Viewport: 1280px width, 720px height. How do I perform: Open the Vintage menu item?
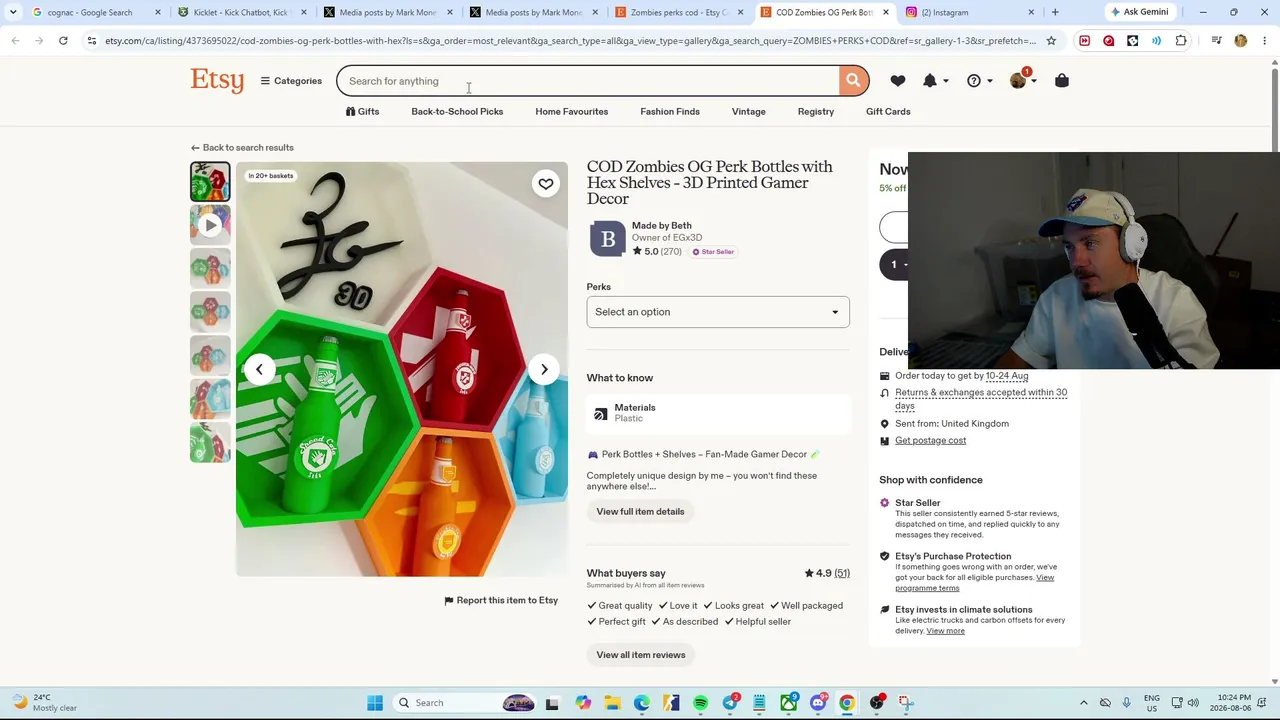tap(748, 112)
